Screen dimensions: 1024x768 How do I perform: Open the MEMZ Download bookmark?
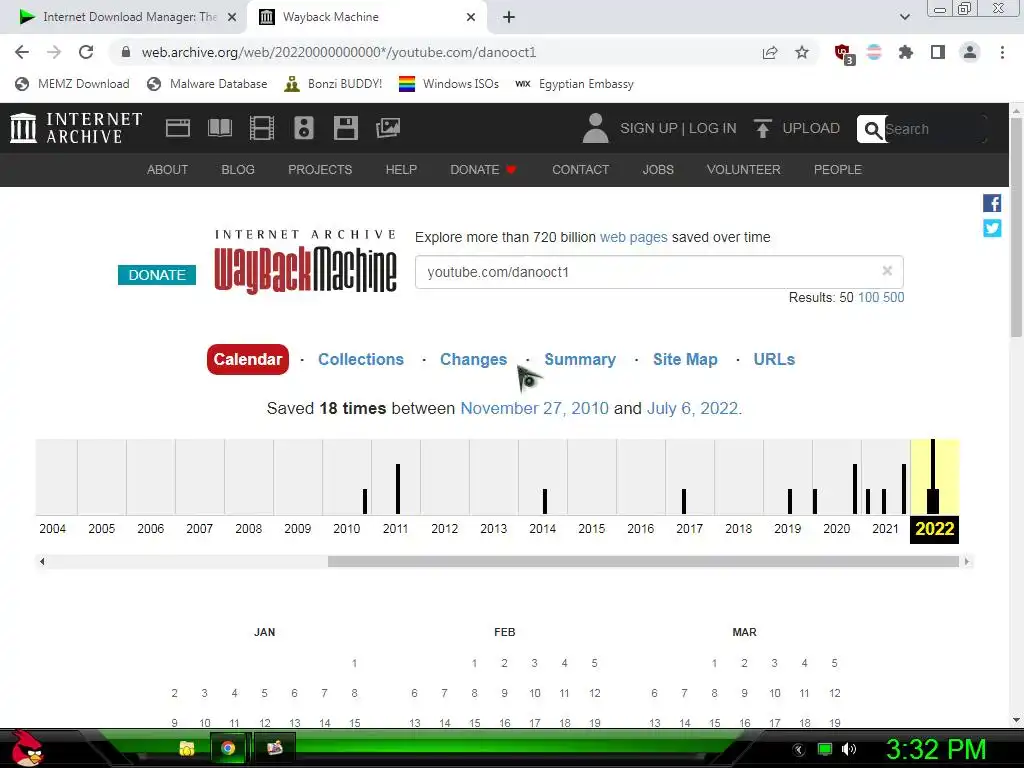point(72,84)
